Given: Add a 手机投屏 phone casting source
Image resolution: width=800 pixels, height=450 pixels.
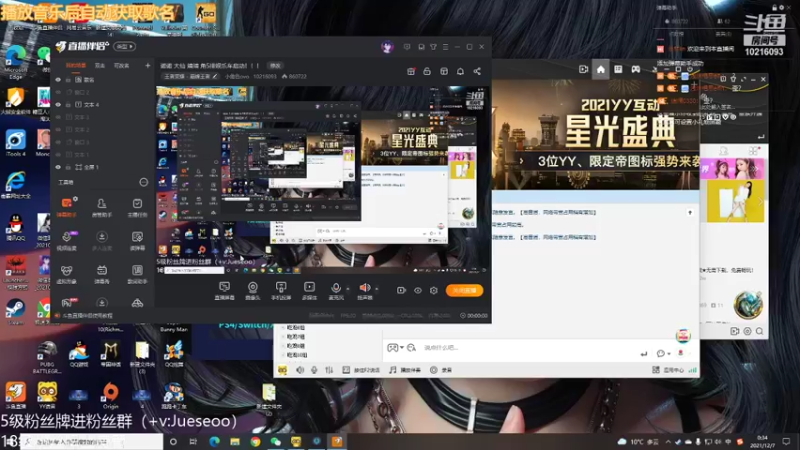Looking at the screenshot, I should click(x=281, y=290).
